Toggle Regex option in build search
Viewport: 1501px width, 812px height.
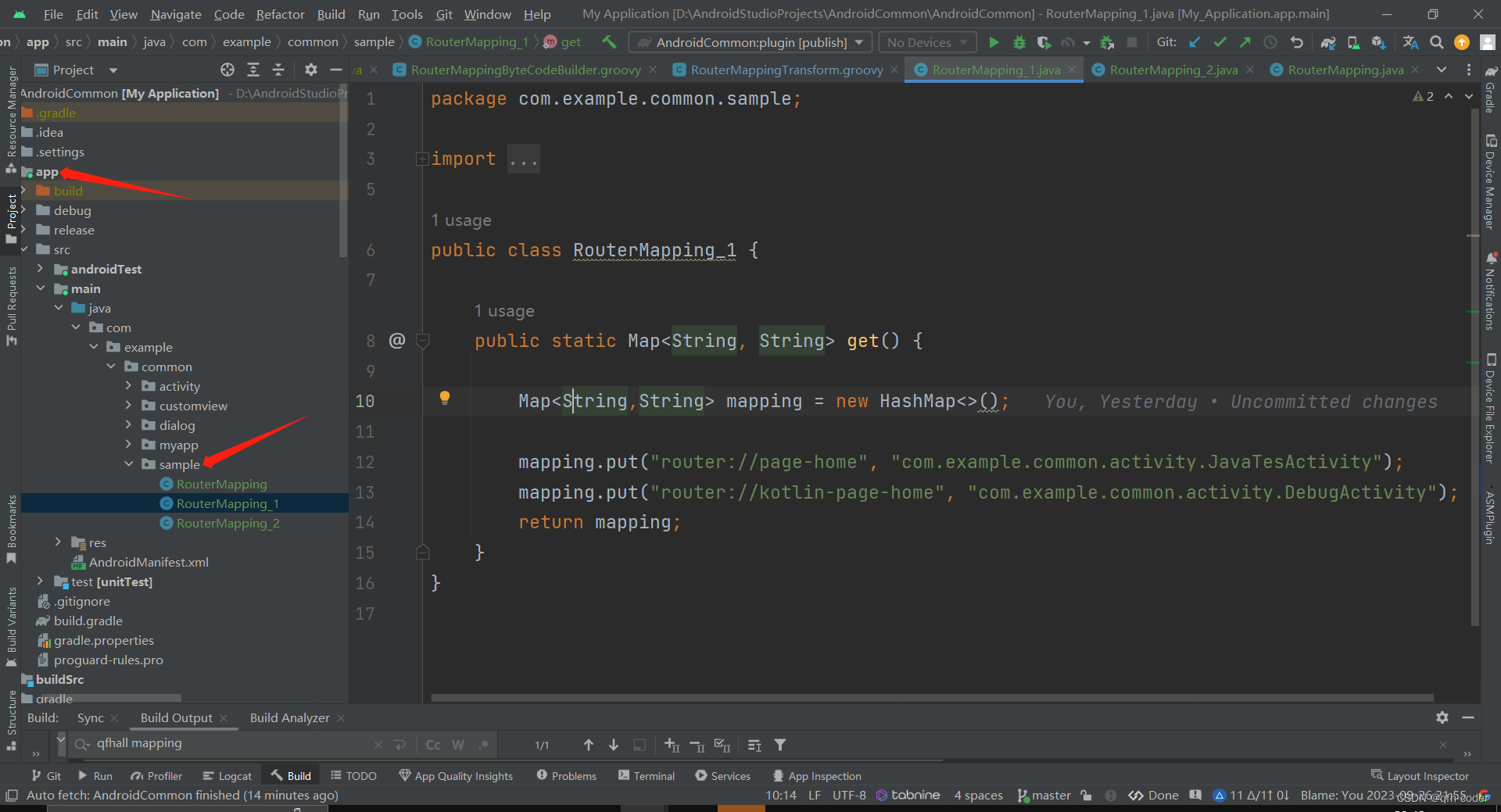(484, 745)
